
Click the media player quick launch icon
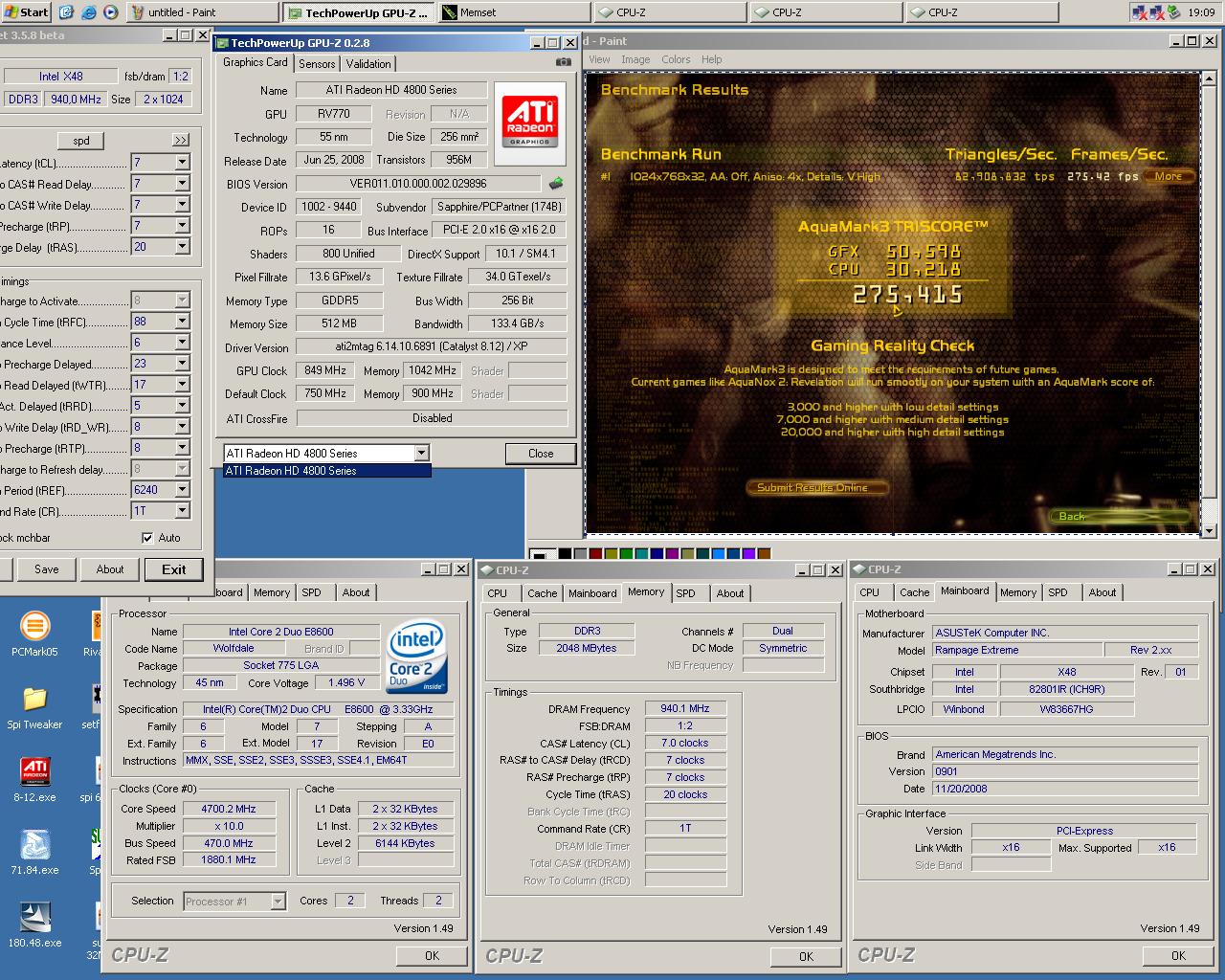point(110,12)
